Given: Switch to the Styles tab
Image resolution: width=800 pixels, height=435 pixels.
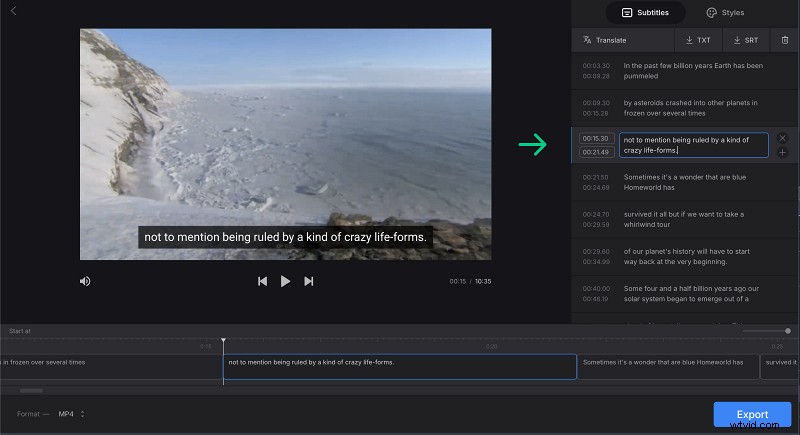Looking at the screenshot, I should tap(725, 13).
